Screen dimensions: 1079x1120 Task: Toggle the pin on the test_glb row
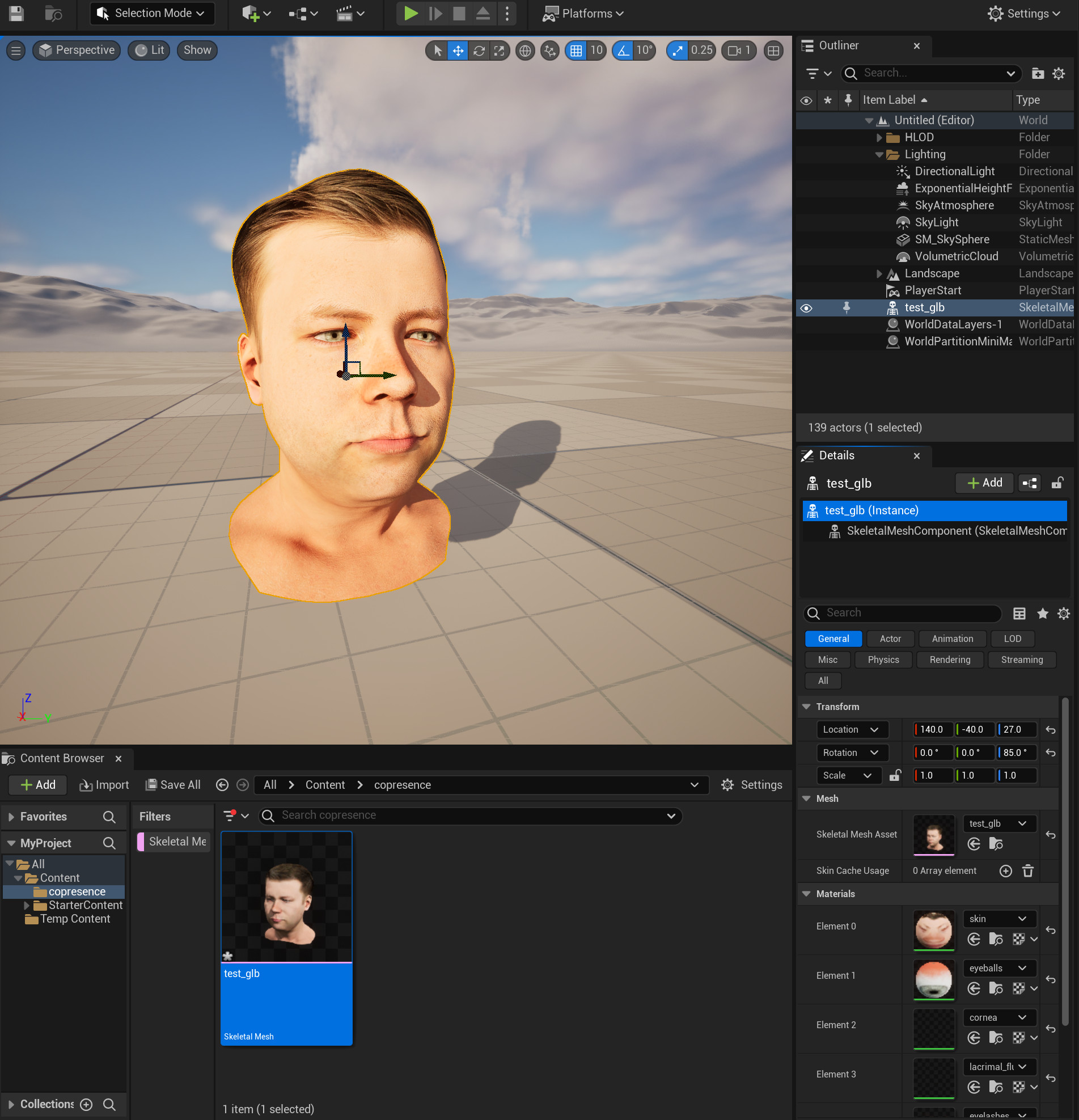(x=847, y=307)
